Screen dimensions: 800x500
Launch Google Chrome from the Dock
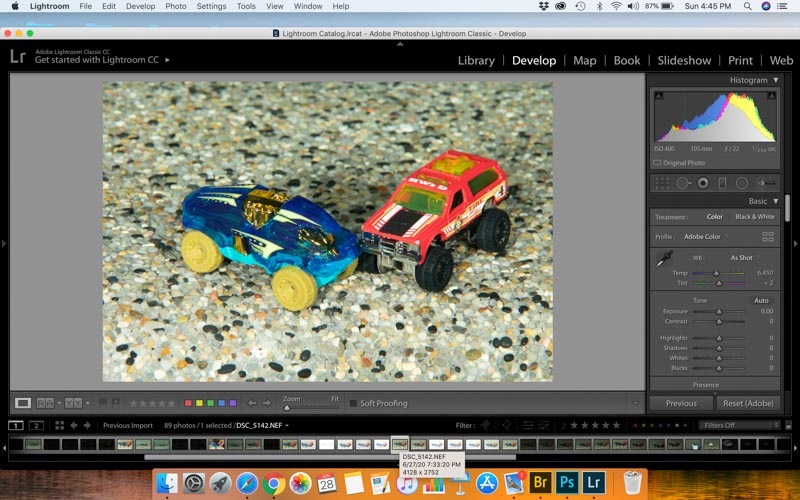point(273,483)
